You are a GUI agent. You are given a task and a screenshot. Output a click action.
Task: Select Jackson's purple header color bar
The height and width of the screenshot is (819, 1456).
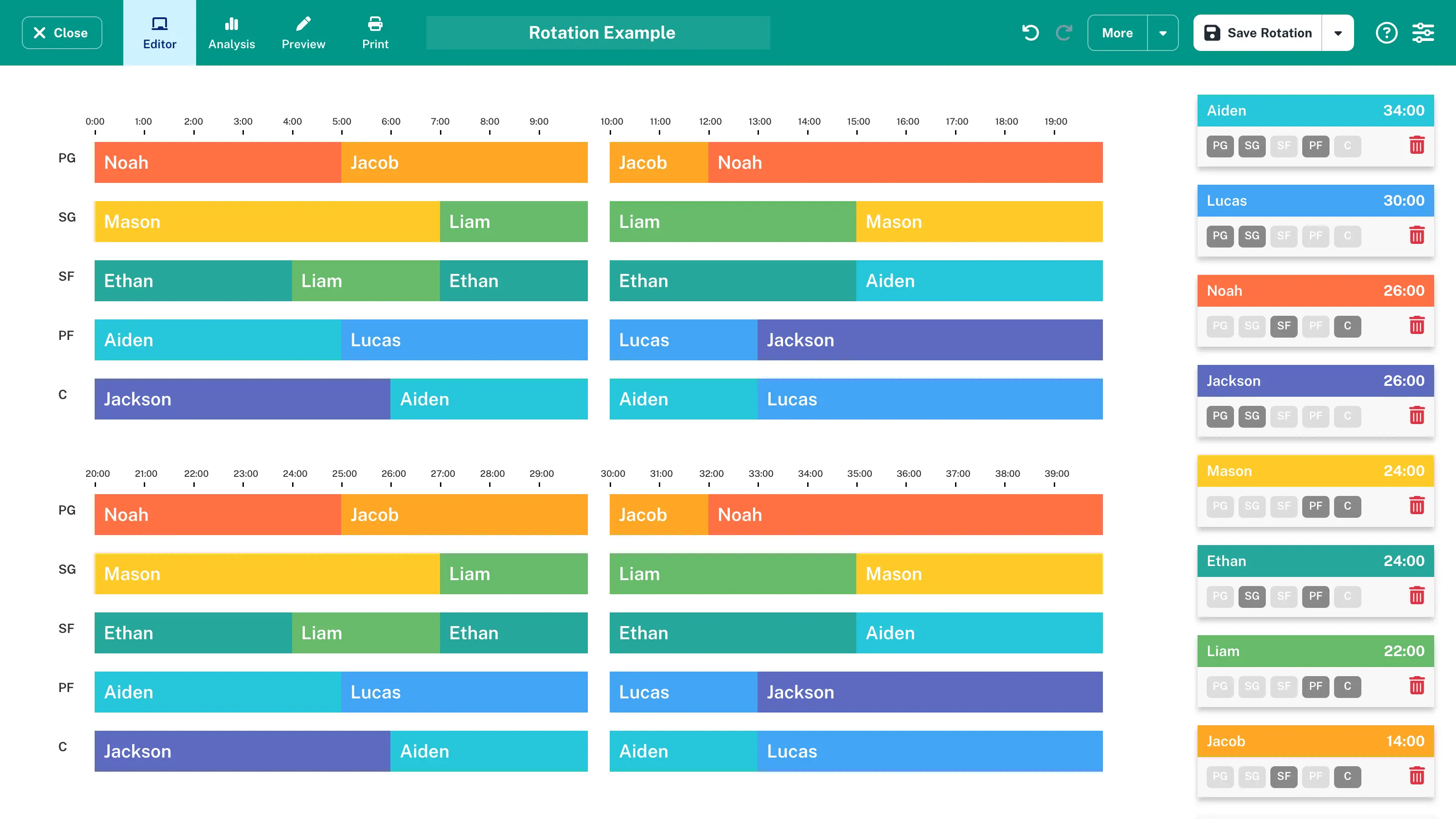(x=1314, y=380)
